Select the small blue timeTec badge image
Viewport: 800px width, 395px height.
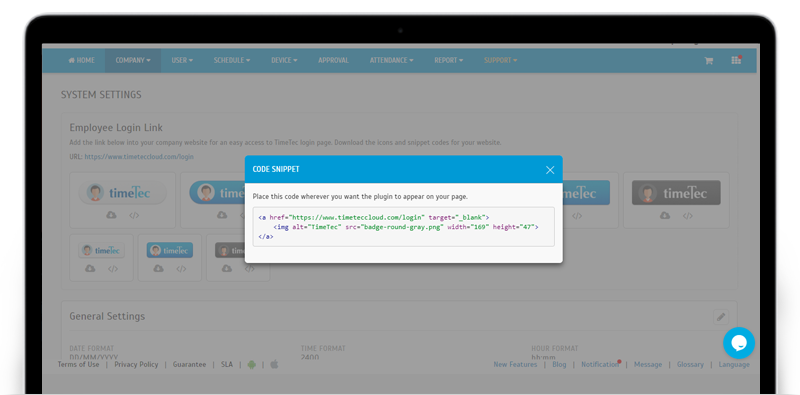[170, 250]
